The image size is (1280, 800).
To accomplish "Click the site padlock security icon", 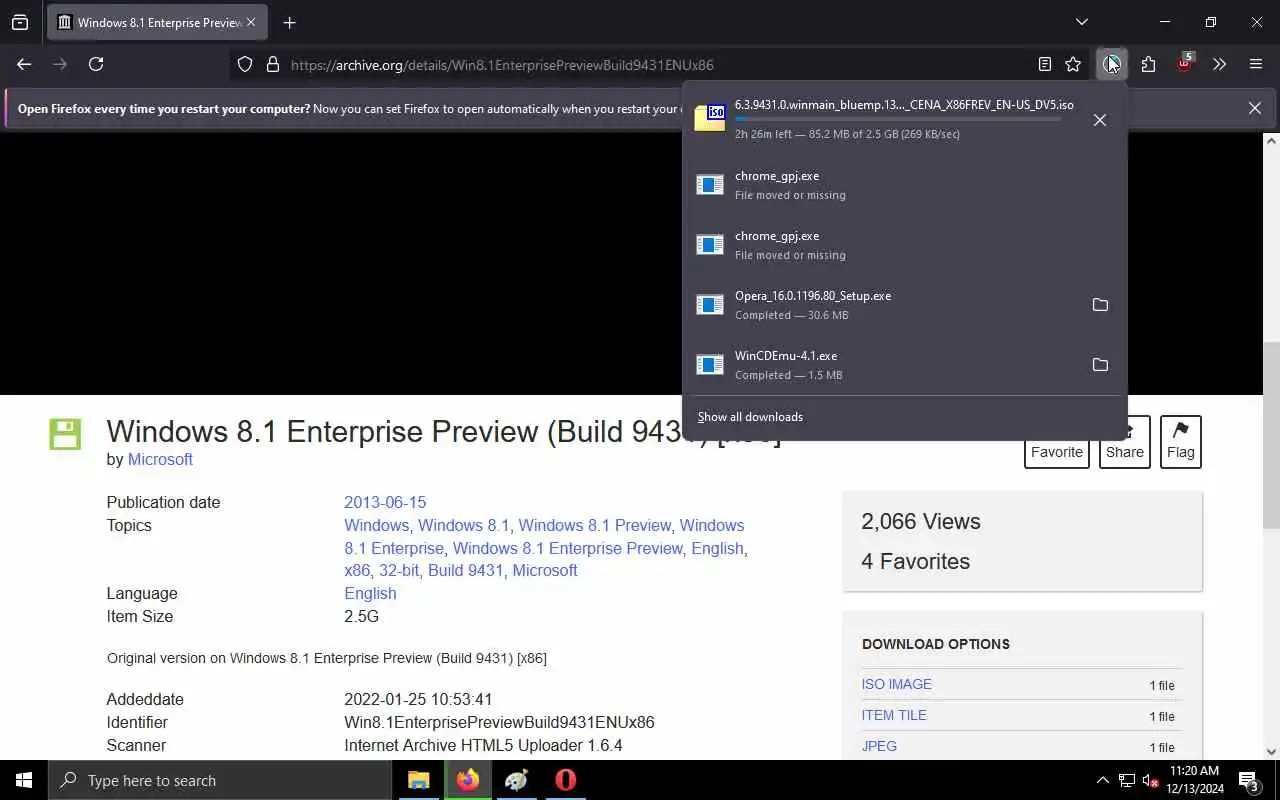I will click(x=272, y=64).
